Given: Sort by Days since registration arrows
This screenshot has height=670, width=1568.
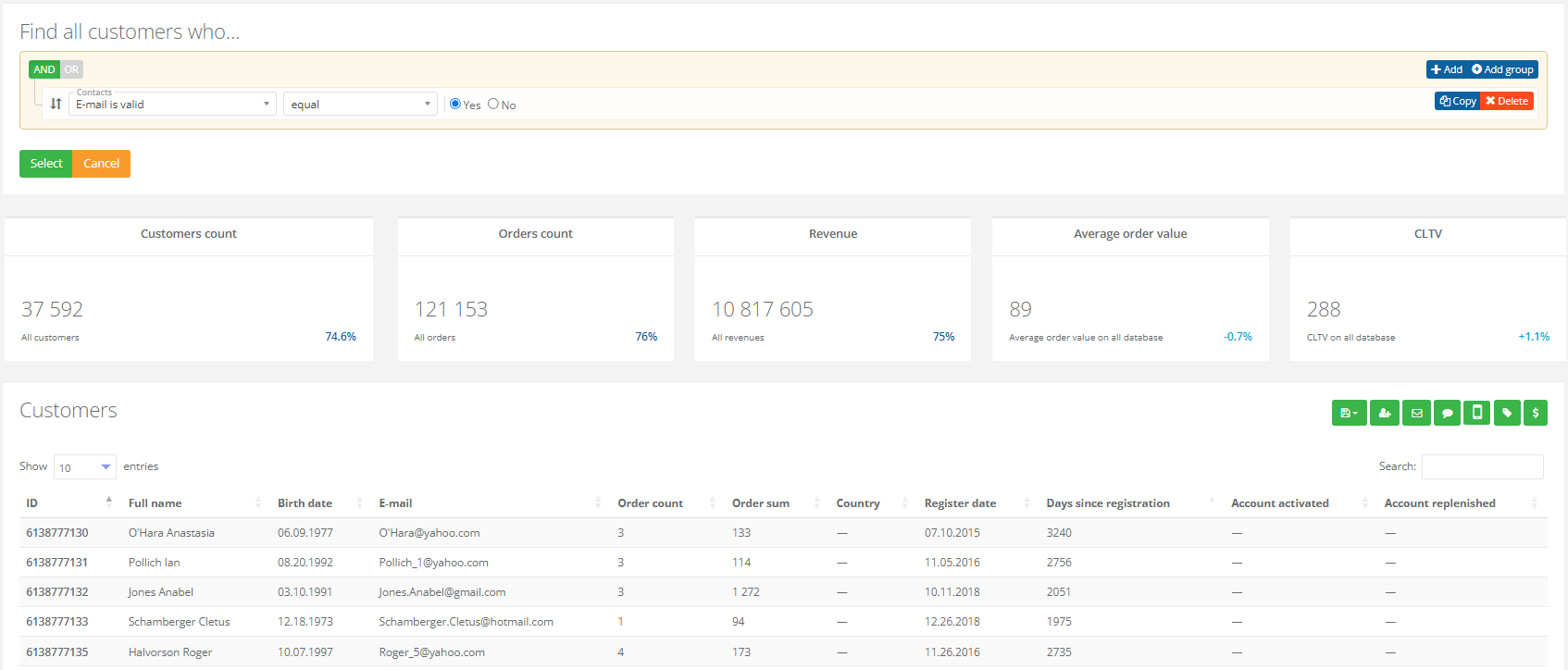Looking at the screenshot, I should coord(1212,502).
